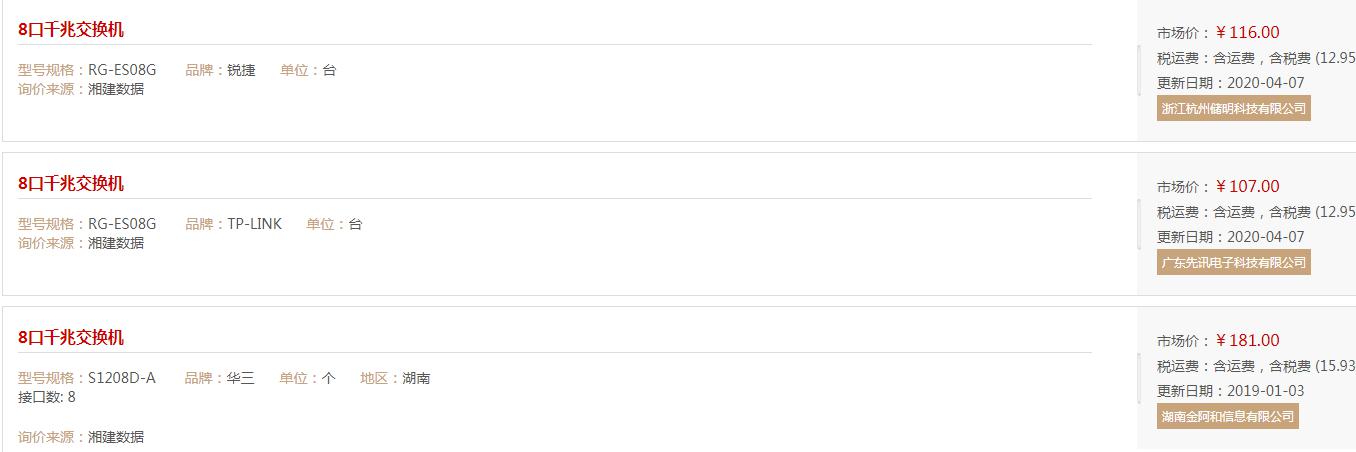Open the TP-LINK 8口千兆交换机 listing title
This screenshot has width=1356, height=452.
tap(71, 184)
